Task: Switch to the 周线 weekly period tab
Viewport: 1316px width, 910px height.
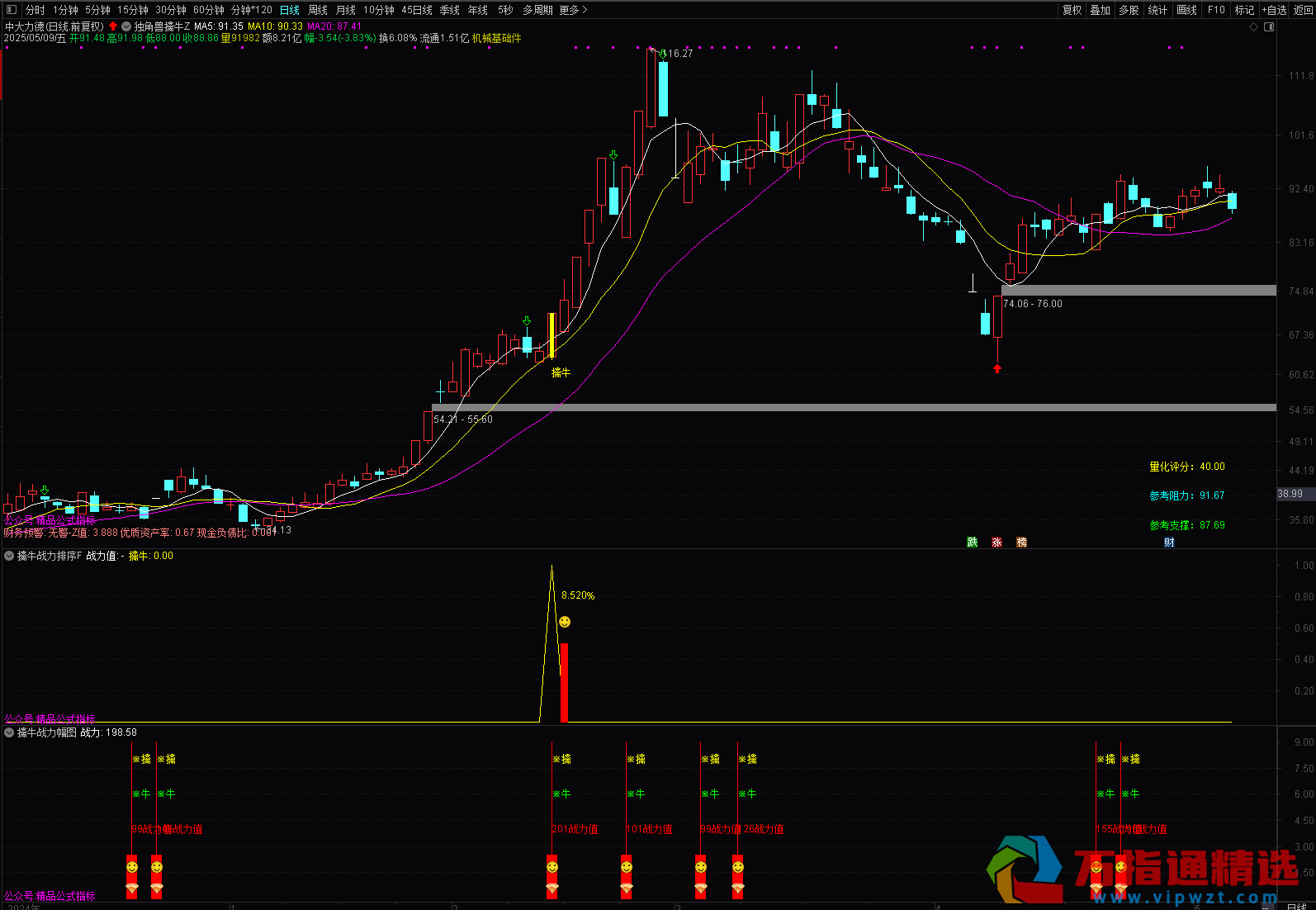Action: click(x=318, y=10)
